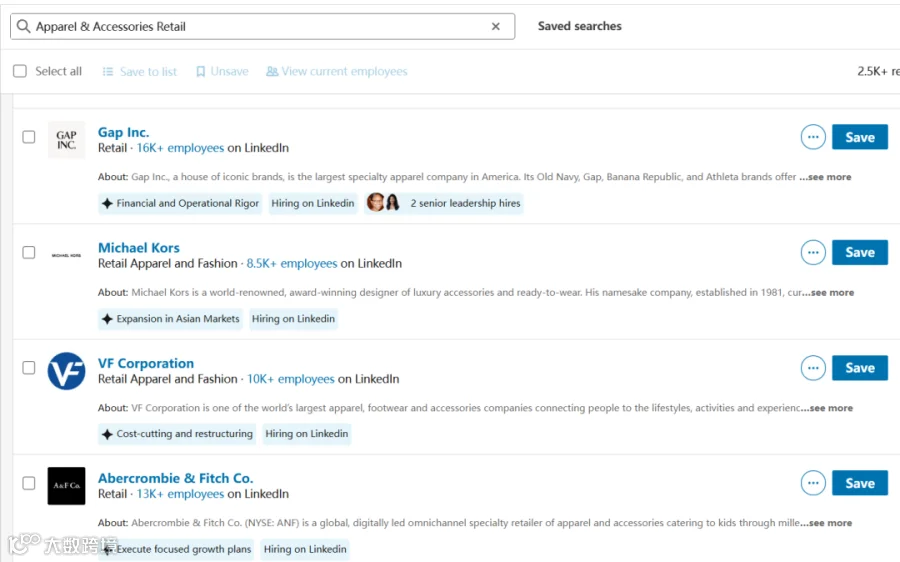Click the Cost-cutting and restructuring tag
900x562 pixels.
177,434
